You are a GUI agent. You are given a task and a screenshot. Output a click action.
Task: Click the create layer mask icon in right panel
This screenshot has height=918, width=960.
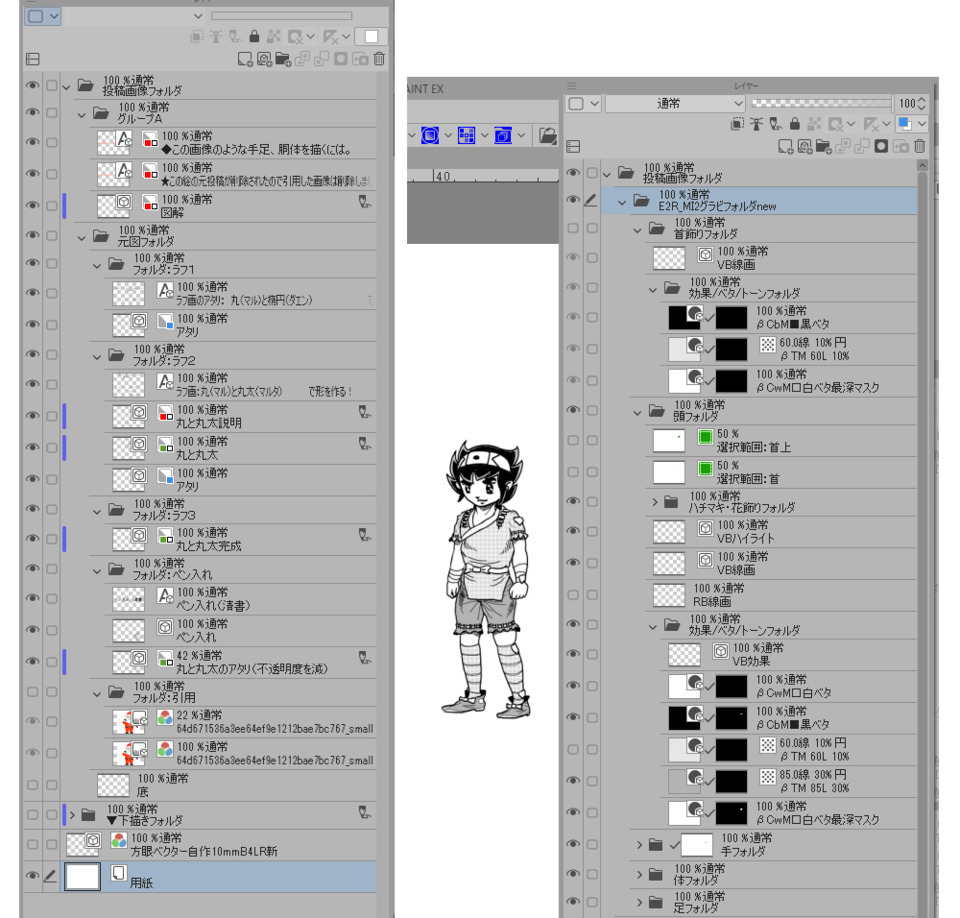[x=880, y=146]
